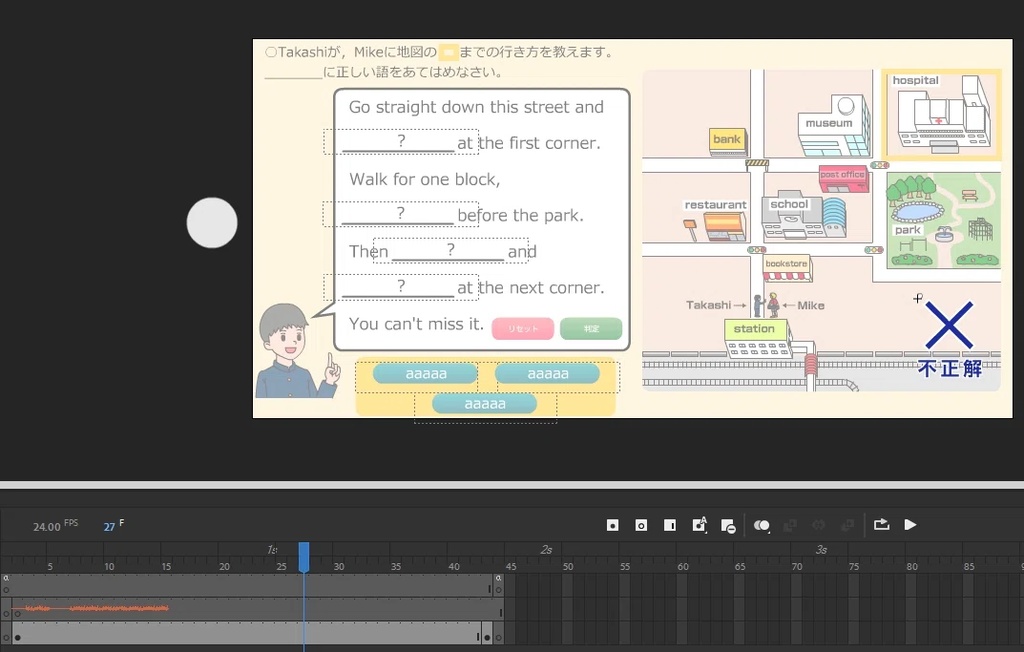This screenshot has height=652, width=1024.
Task: Click the Insert Keyframe icon
Action: coord(612,525)
